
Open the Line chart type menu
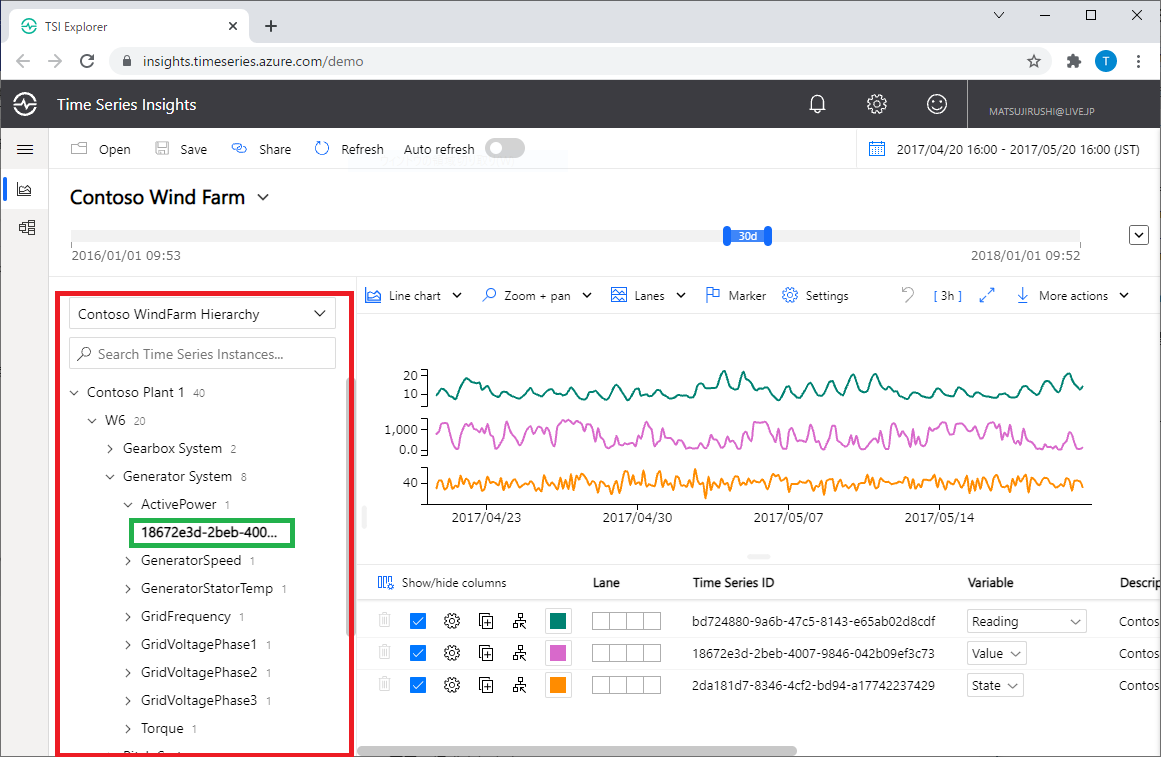pos(414,296)
